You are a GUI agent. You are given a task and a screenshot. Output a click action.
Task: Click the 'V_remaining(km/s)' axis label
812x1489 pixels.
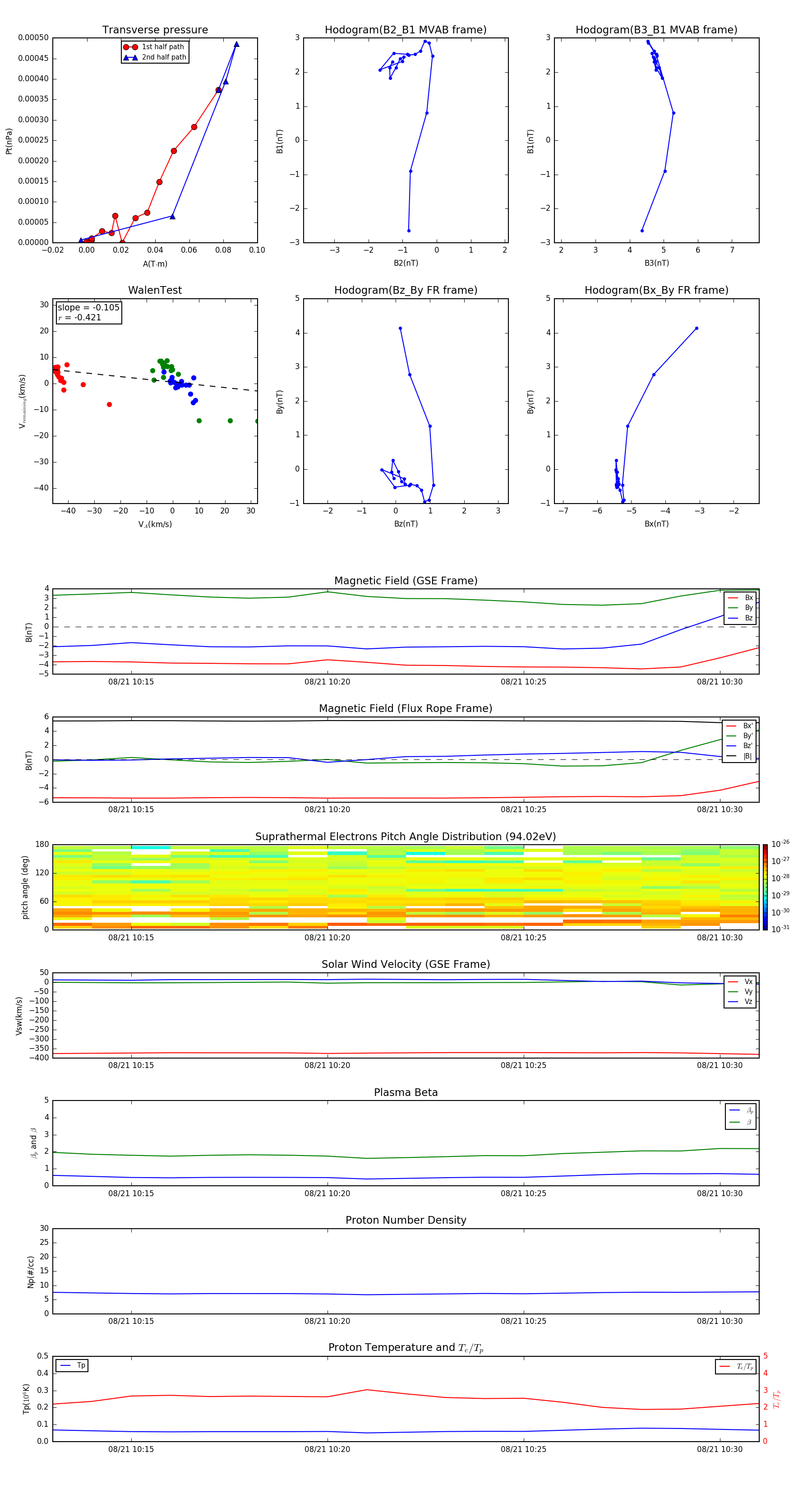pyautogui.click(x=22, y=401)
